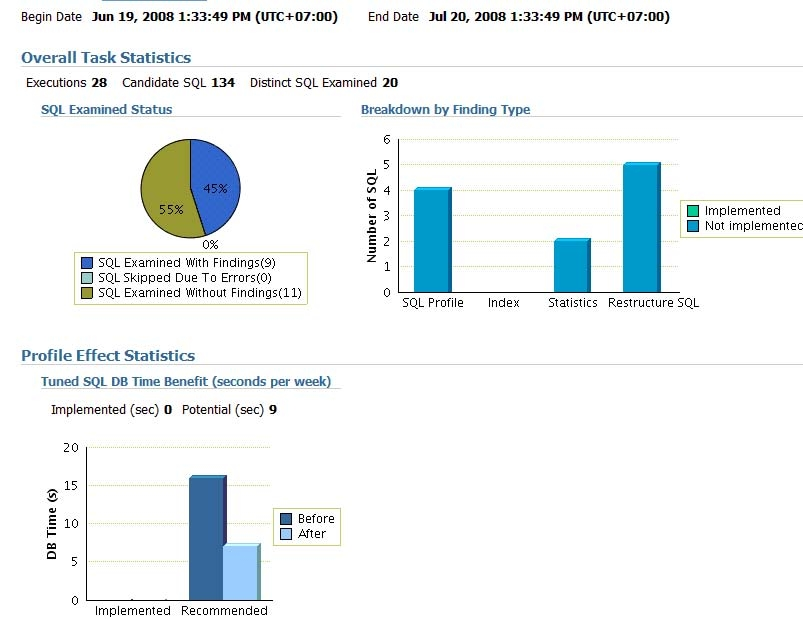Image resolution: width=803 pixels, height=619 pixels.
Task: Click the green Implemented legend swatch
Action: (693, 211)
